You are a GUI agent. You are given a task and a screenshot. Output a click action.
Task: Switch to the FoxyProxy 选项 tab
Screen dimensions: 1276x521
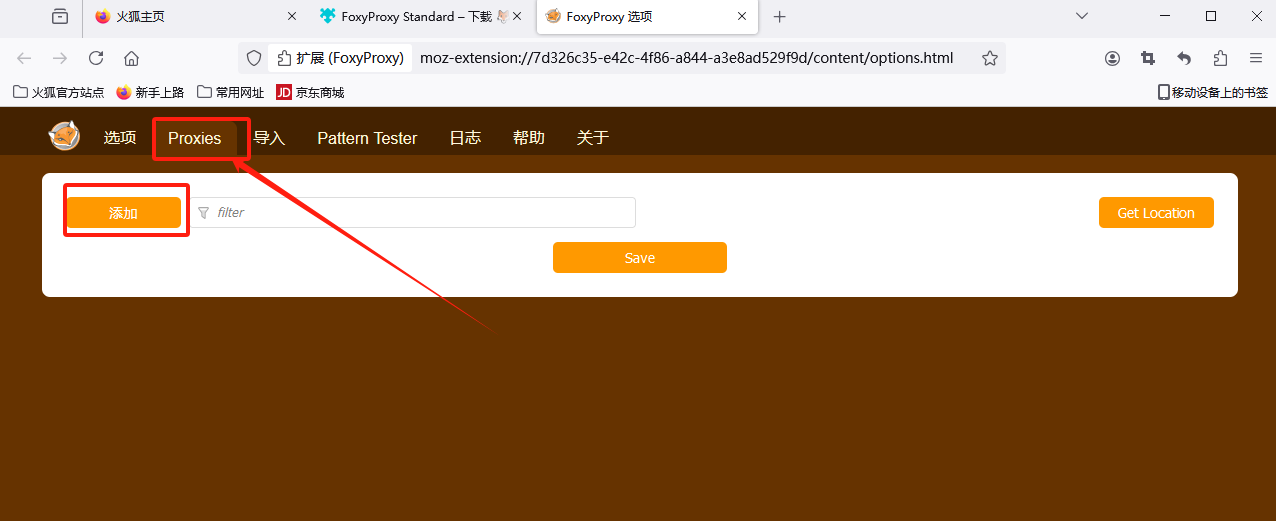tap(647, 17)
